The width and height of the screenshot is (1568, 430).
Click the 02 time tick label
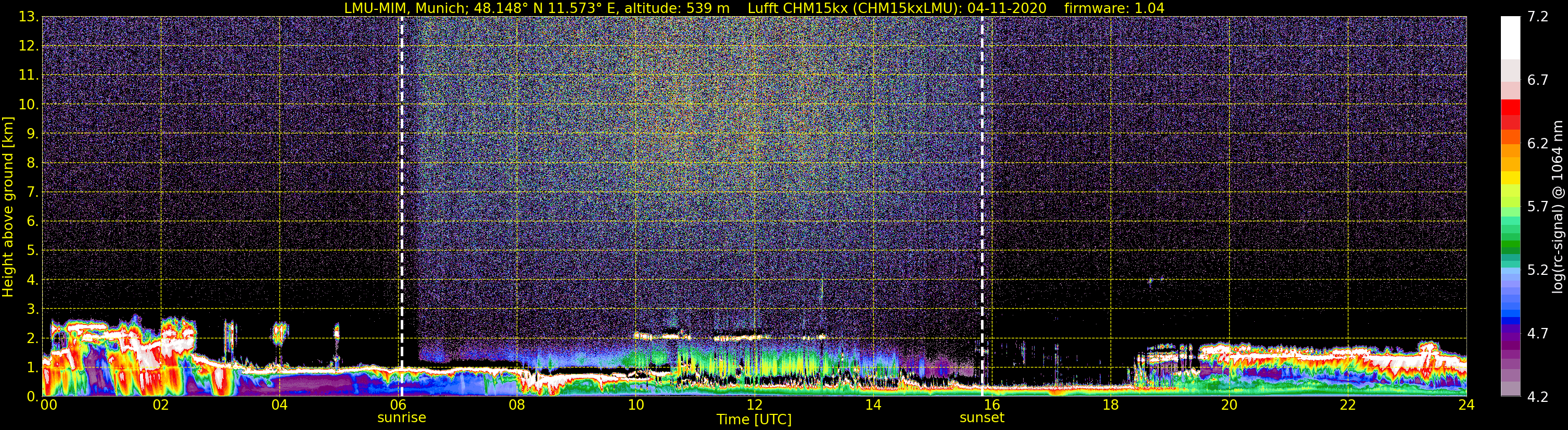pyautogui.click(x=161, y=405)
